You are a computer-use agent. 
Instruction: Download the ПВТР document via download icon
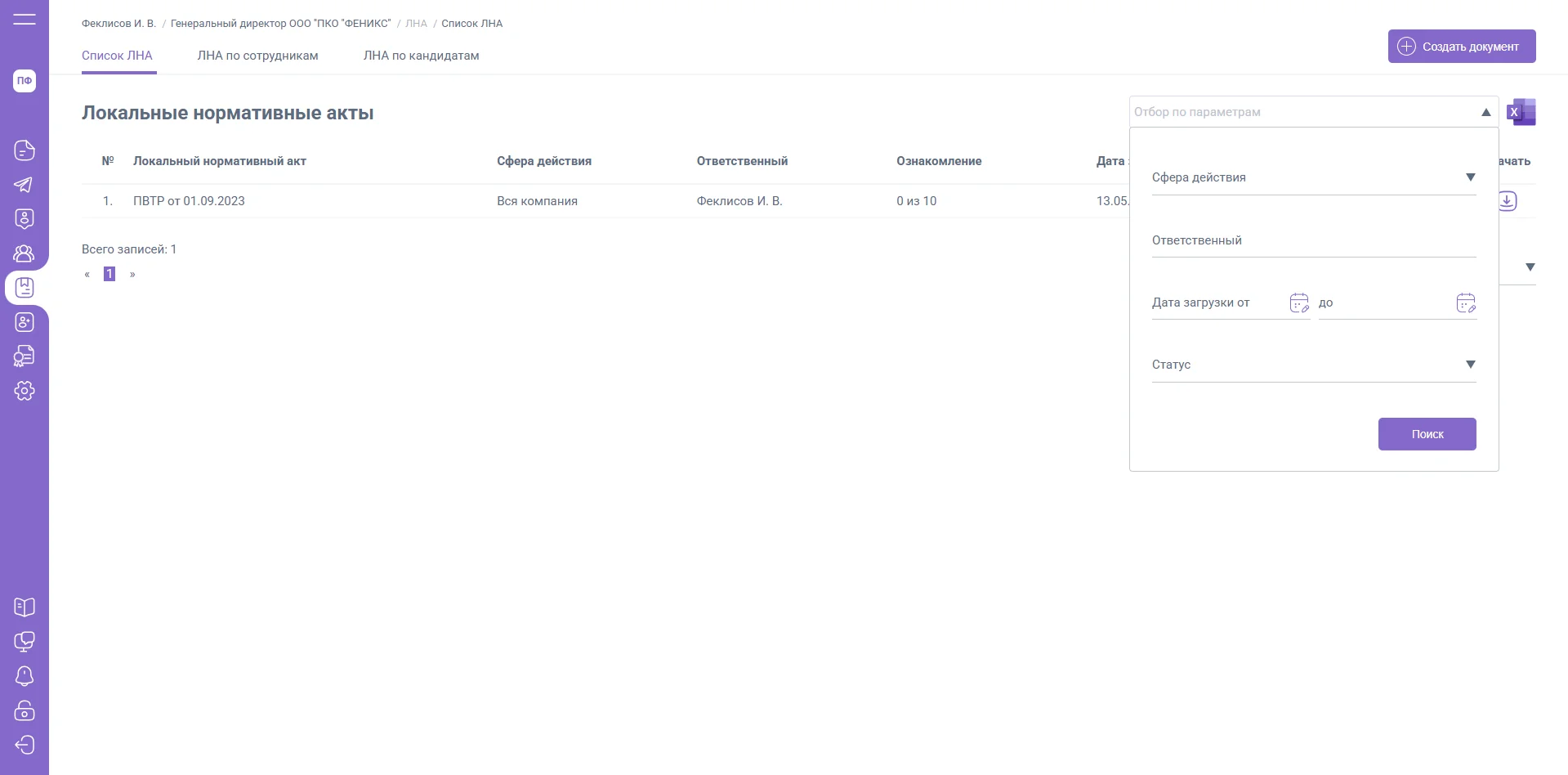pos(1508,201)
